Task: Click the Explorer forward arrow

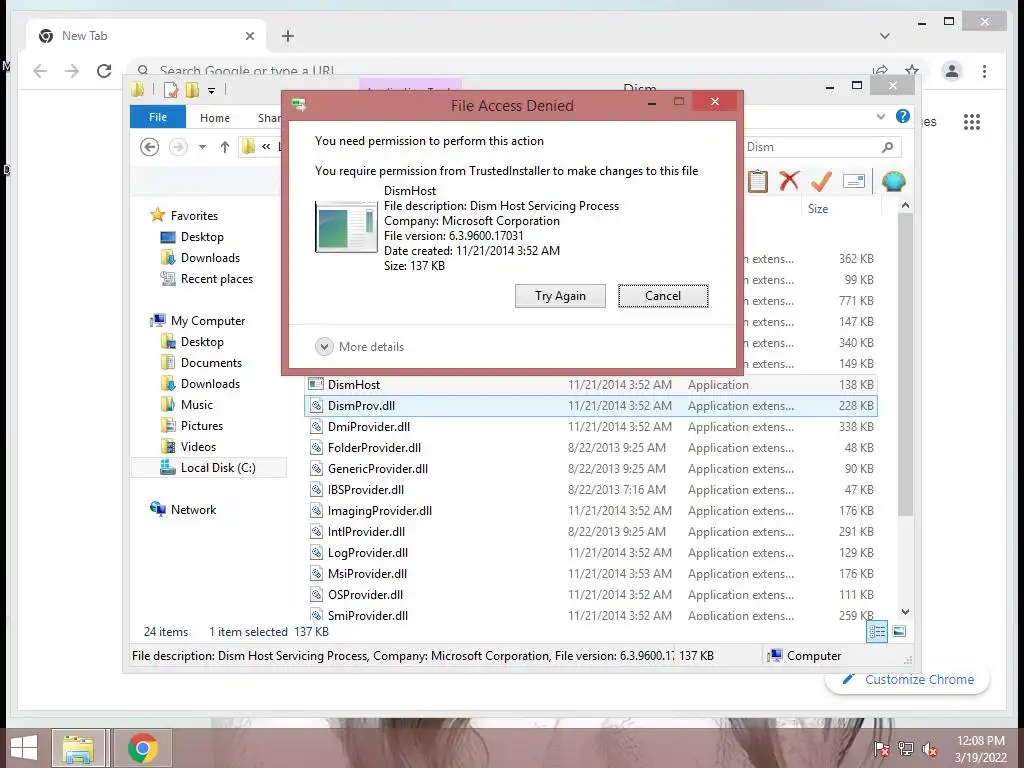Action: [x=178, y=147]
